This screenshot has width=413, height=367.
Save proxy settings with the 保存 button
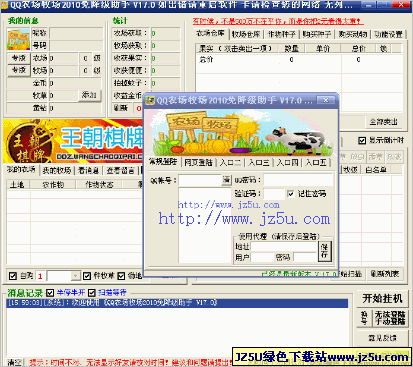pos(325,251)
